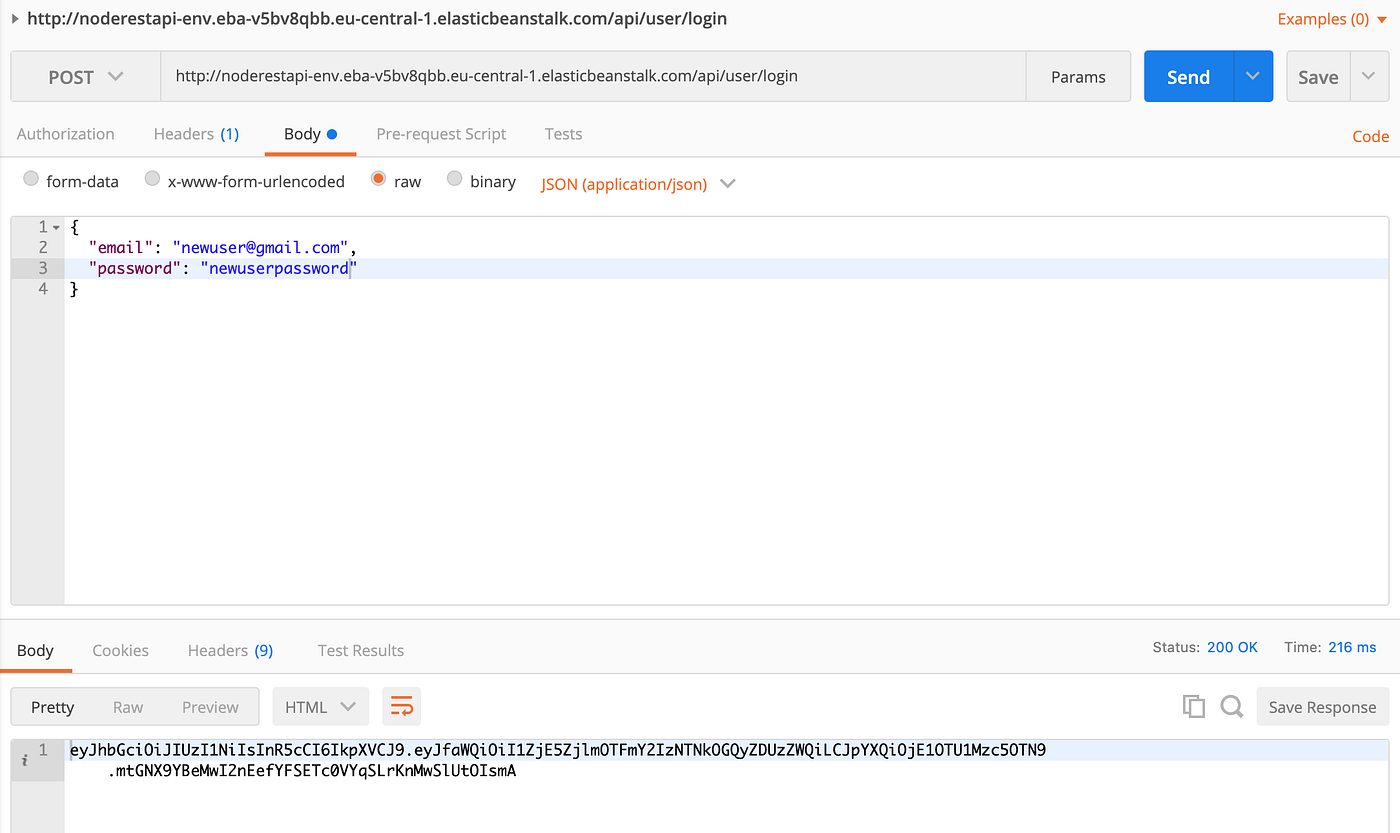Click inside the request URL field
Screen dimensions: 1400x833
coord(590,76)
